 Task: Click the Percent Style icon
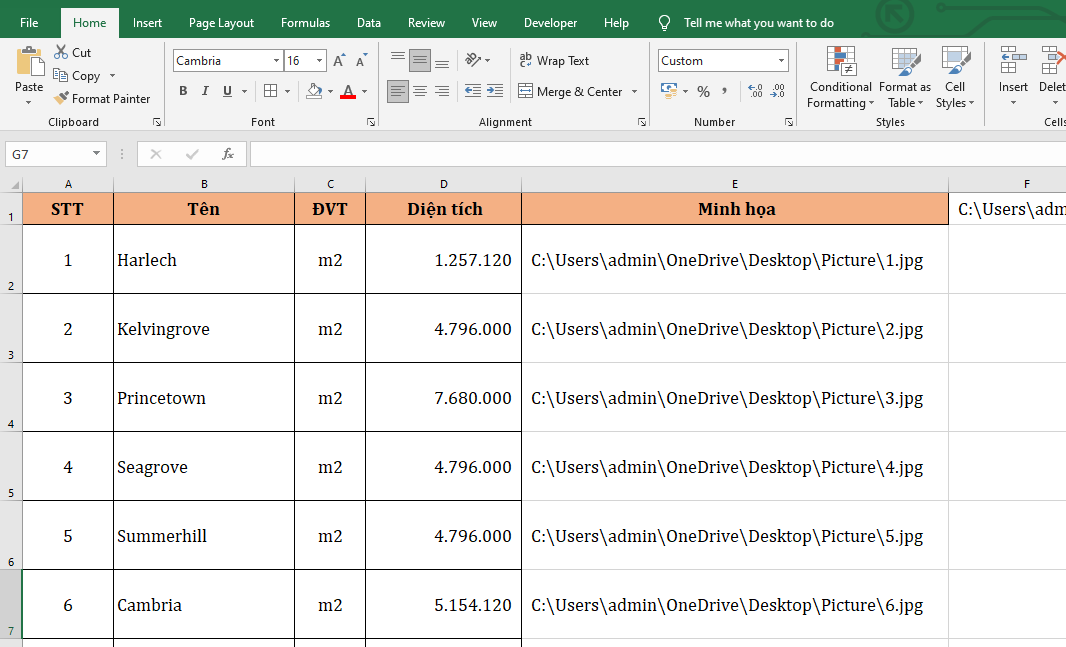click(703, 92)
